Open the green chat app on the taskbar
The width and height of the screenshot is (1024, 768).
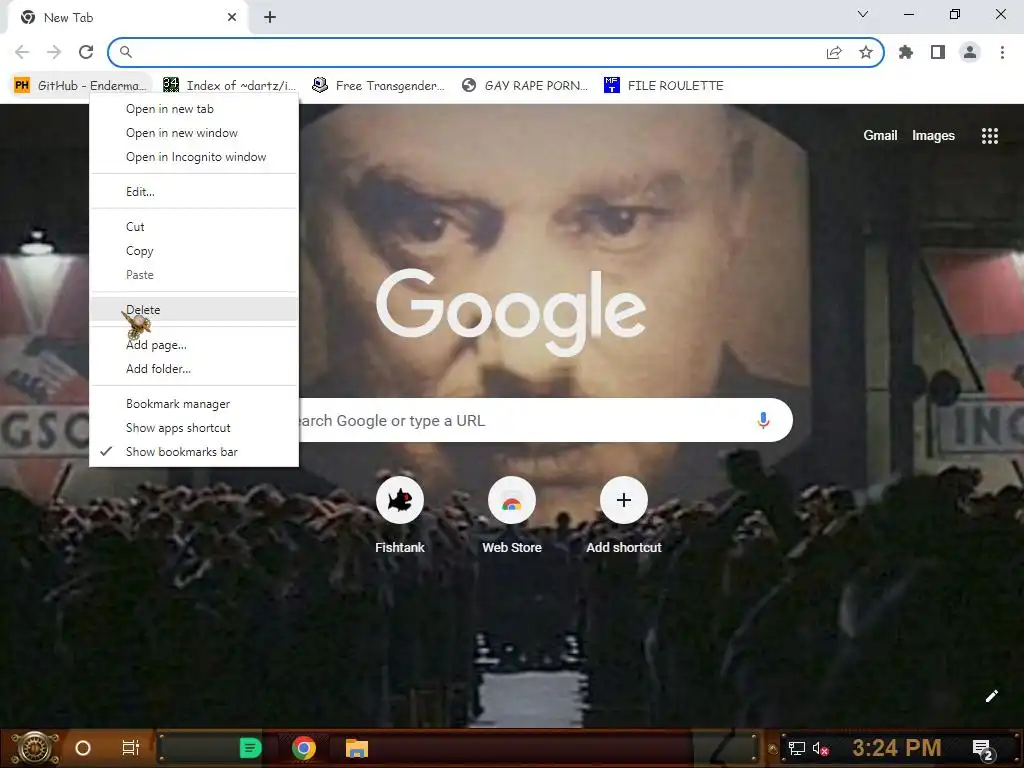tap(250, 748)
